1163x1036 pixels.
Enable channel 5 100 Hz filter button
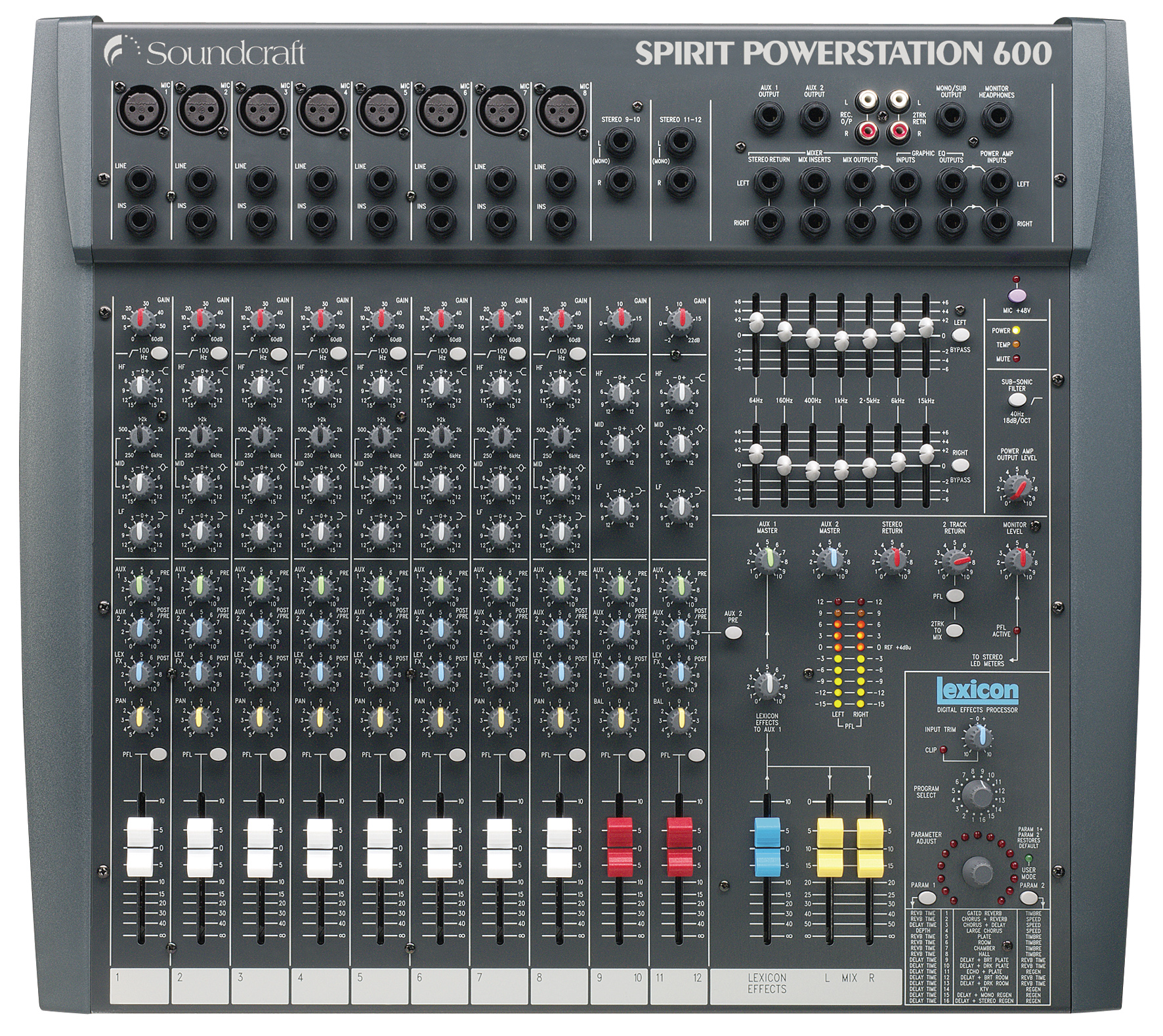tap(398, 353)
